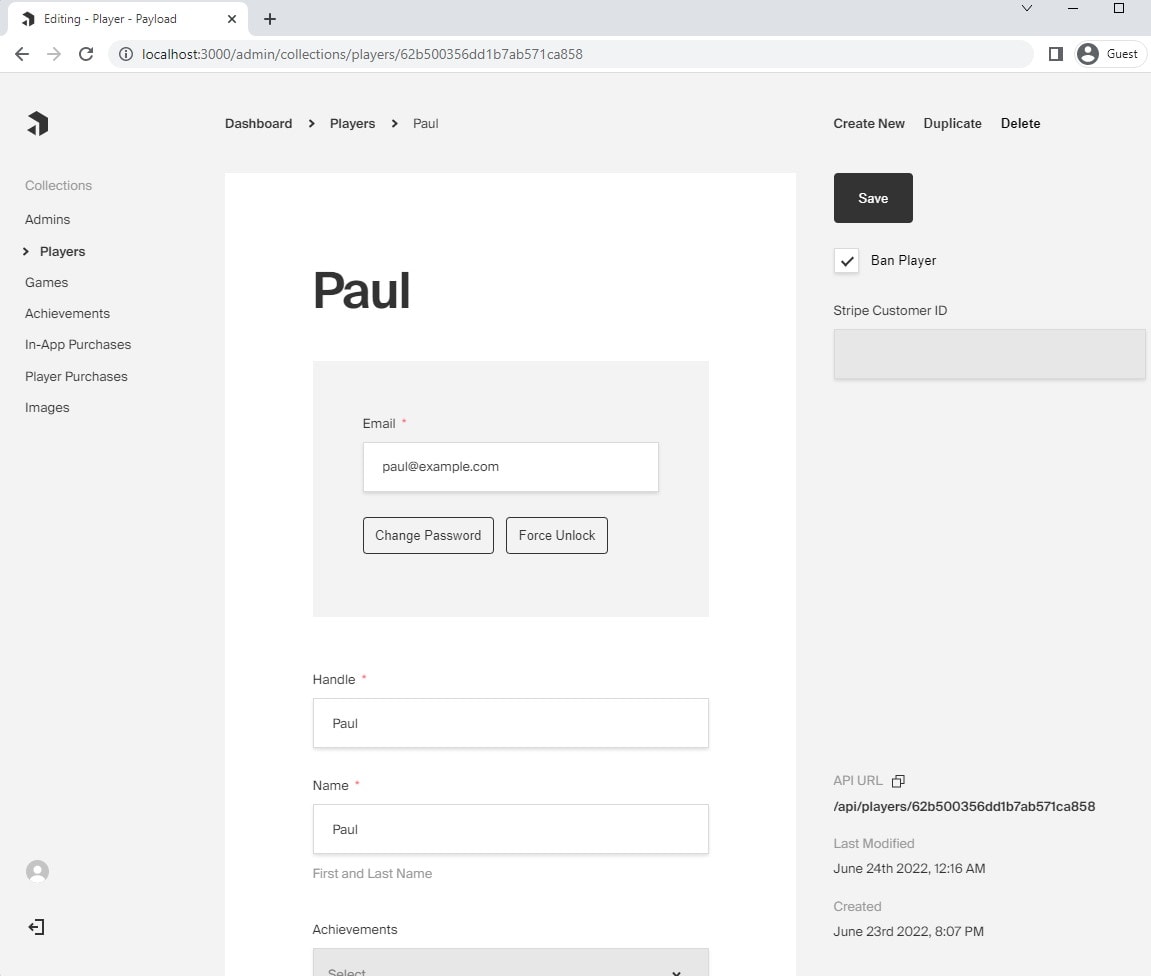Screen dimensions: 1151x976
Task: Click the Delete link
Action: (1020, 123)
